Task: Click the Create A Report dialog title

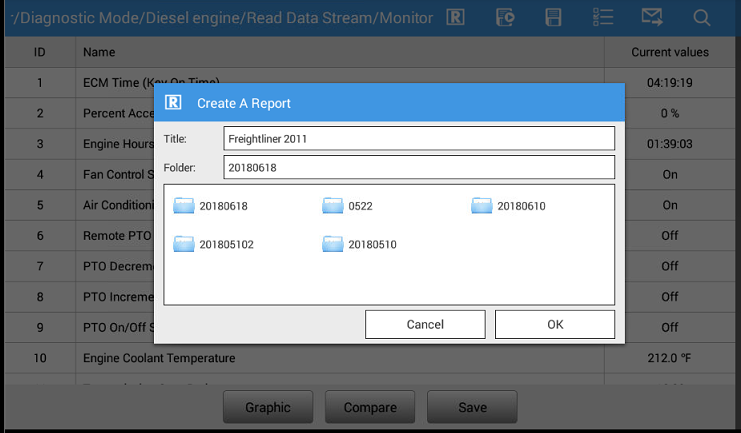Action: 244,103
